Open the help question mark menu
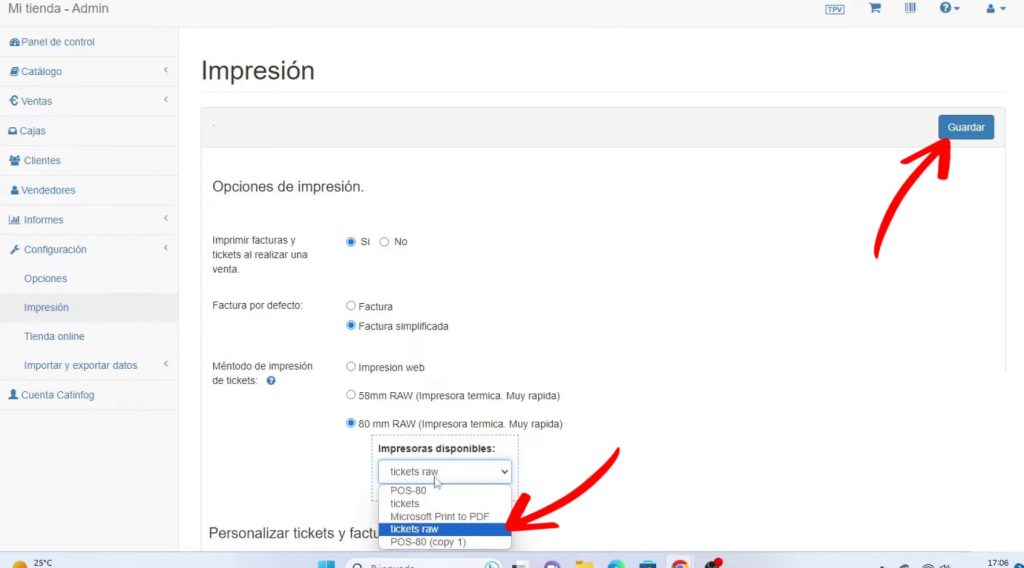The height and width of the screenshot is (568, 1024). click(x=949, y=9)
